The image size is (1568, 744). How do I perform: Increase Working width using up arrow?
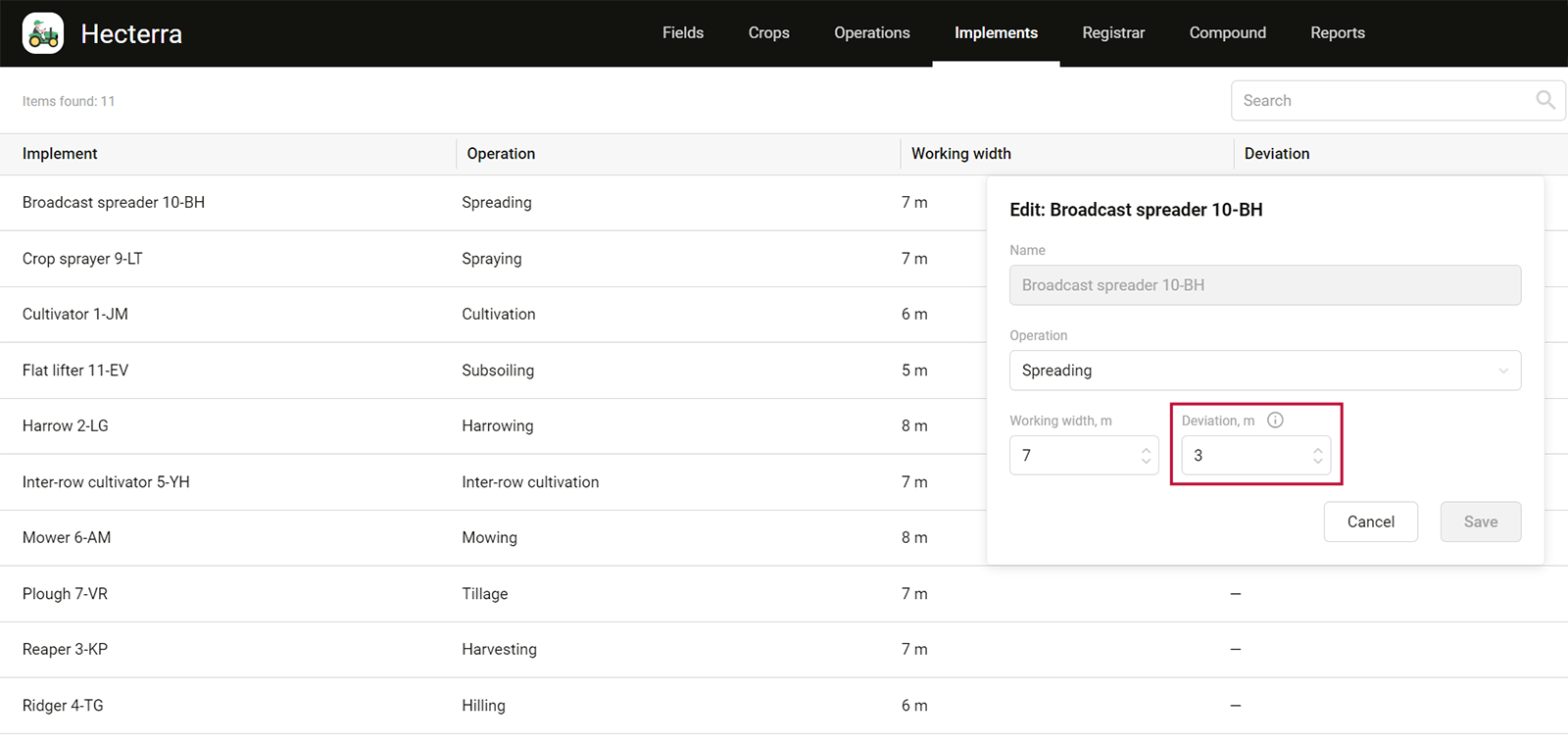click(x=1146, y=450)
